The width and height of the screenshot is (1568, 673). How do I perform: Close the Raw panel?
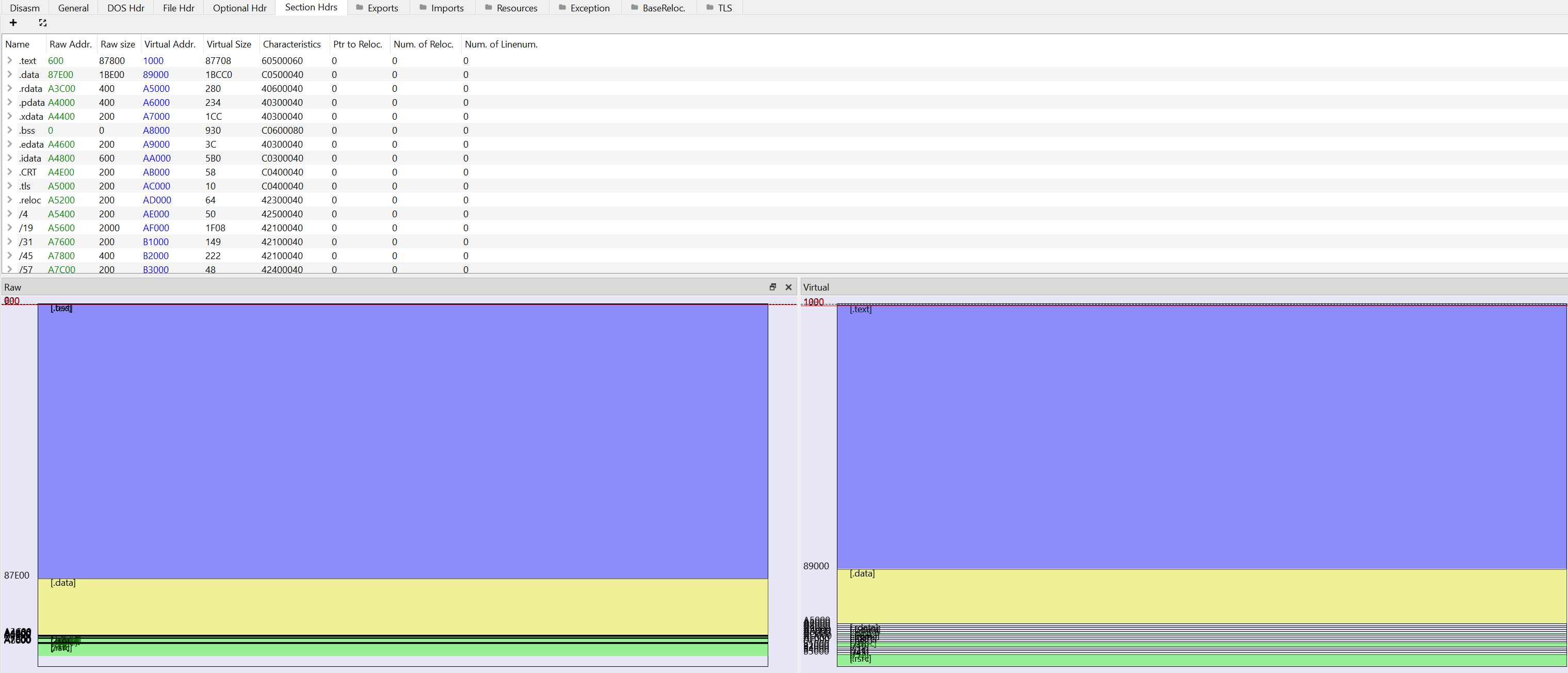[x=788, y=287]
